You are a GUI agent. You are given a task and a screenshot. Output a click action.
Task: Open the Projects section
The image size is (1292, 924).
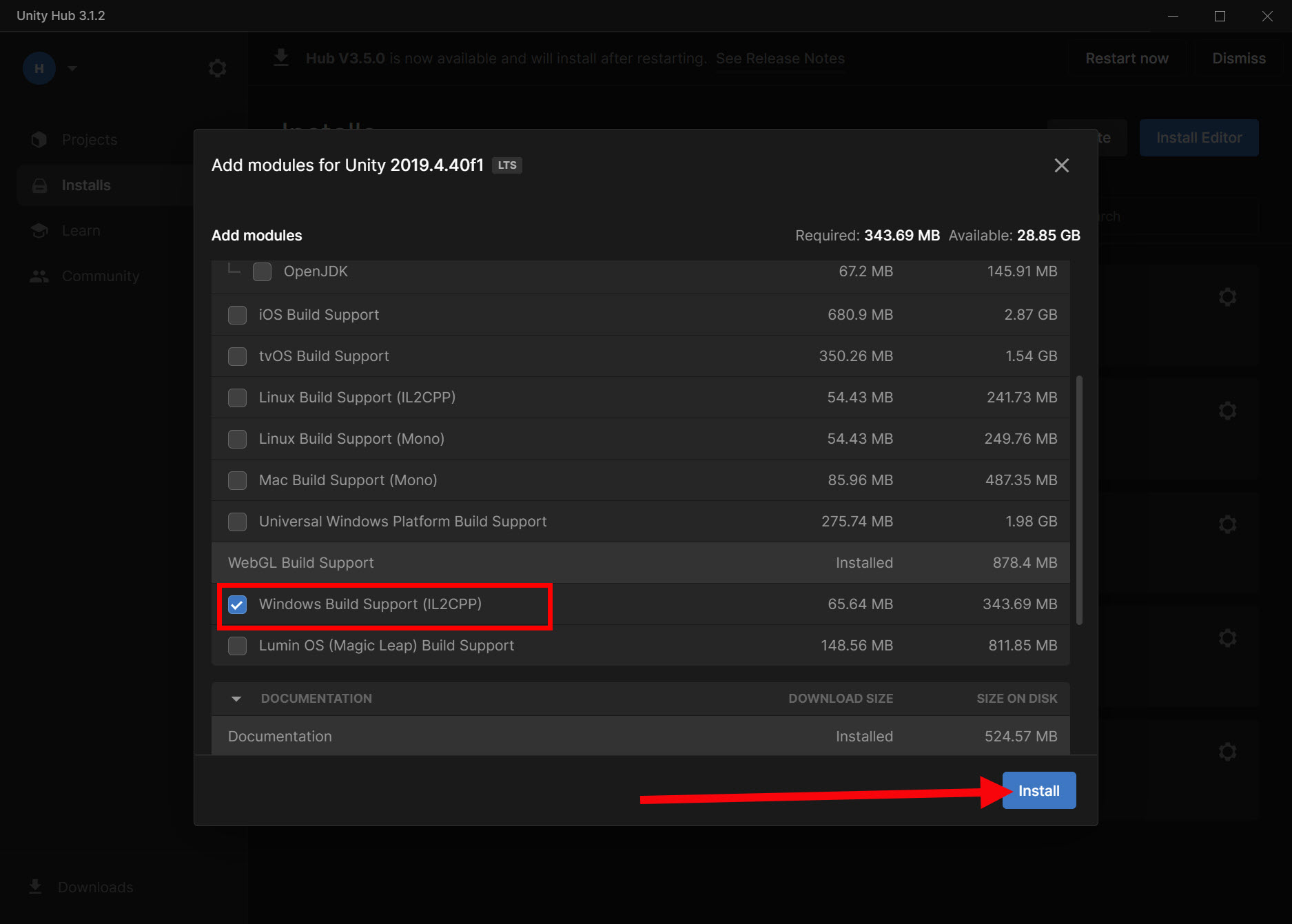[90, 139]
